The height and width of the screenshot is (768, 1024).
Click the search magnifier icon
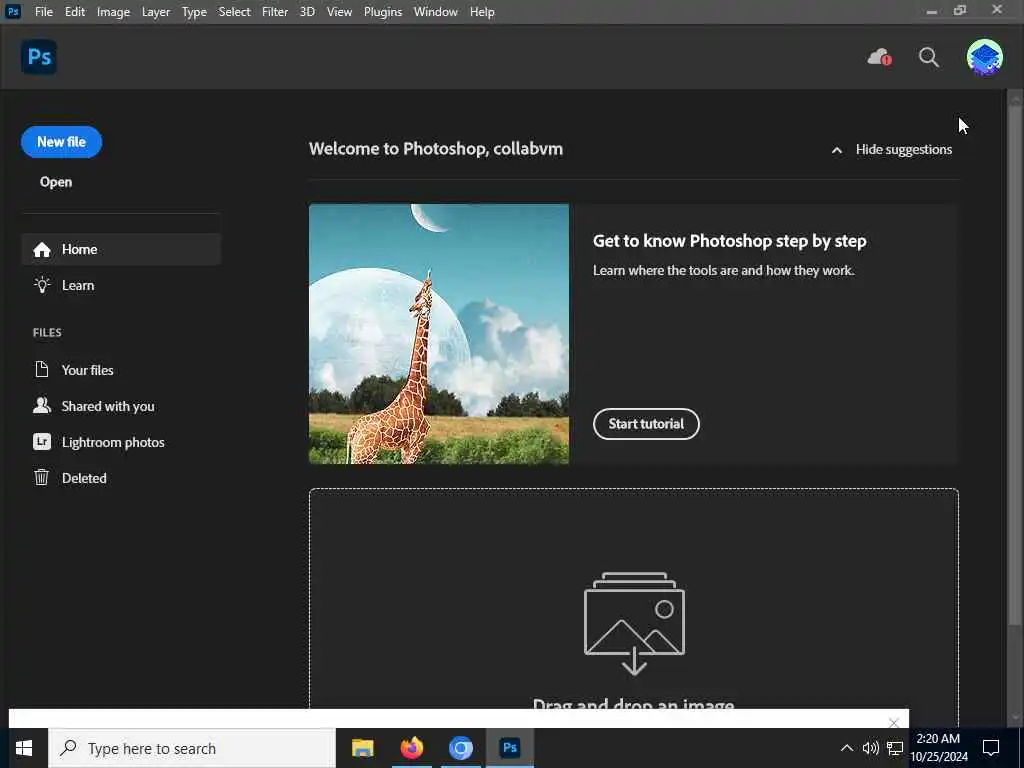point(929,57)
